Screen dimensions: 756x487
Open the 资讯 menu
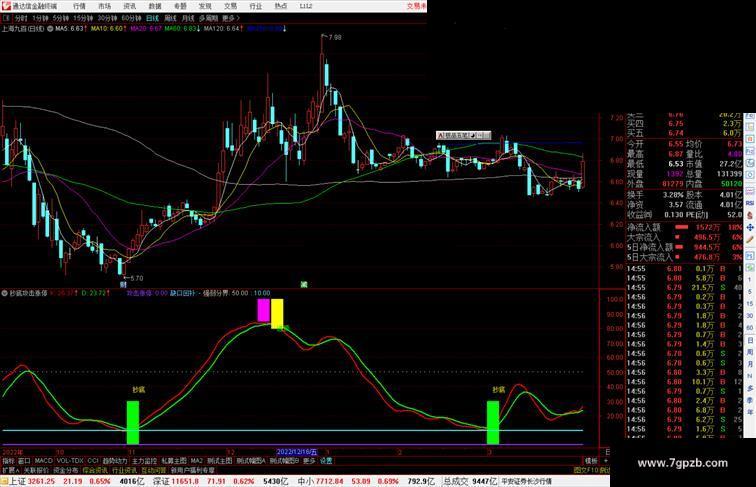tap(129, 6)
